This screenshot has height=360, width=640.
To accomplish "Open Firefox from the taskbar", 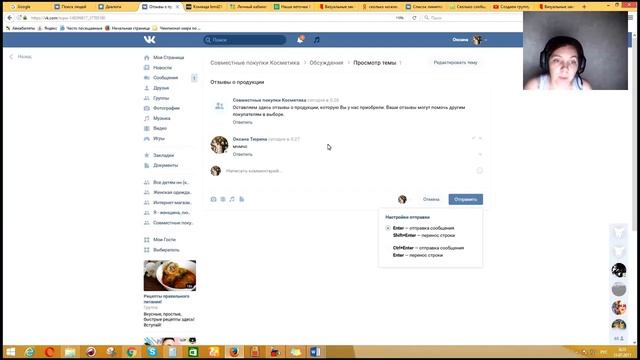I will (x=234, y=352).
